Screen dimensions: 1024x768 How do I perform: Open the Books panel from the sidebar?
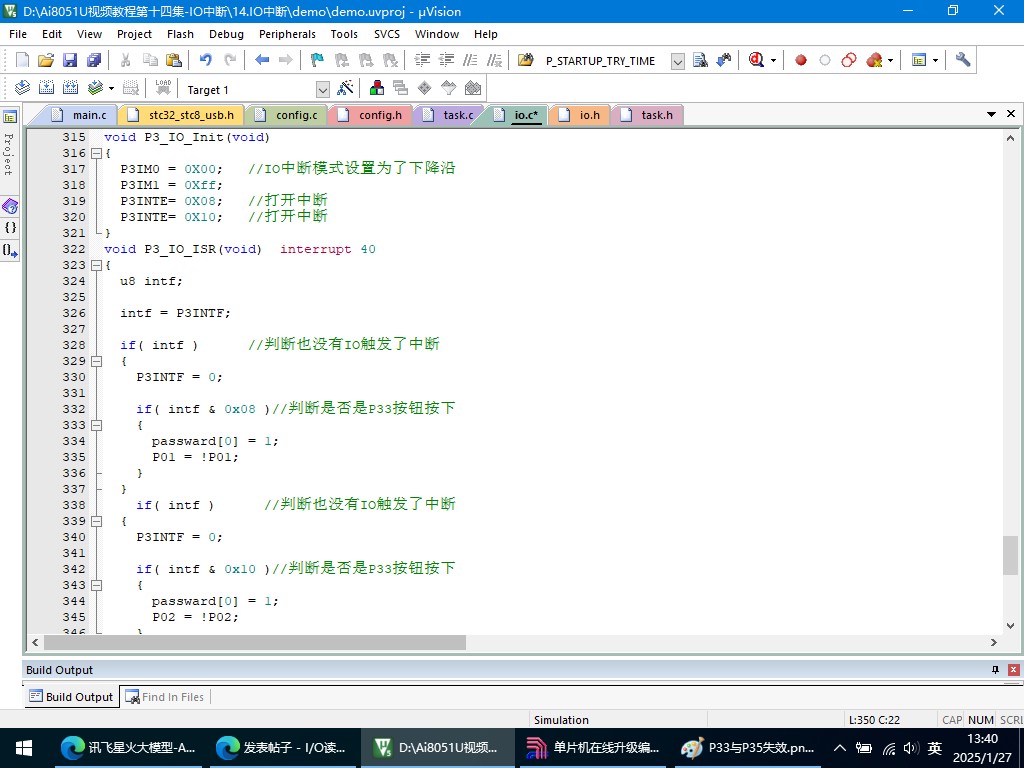click(x=10, y=207)
